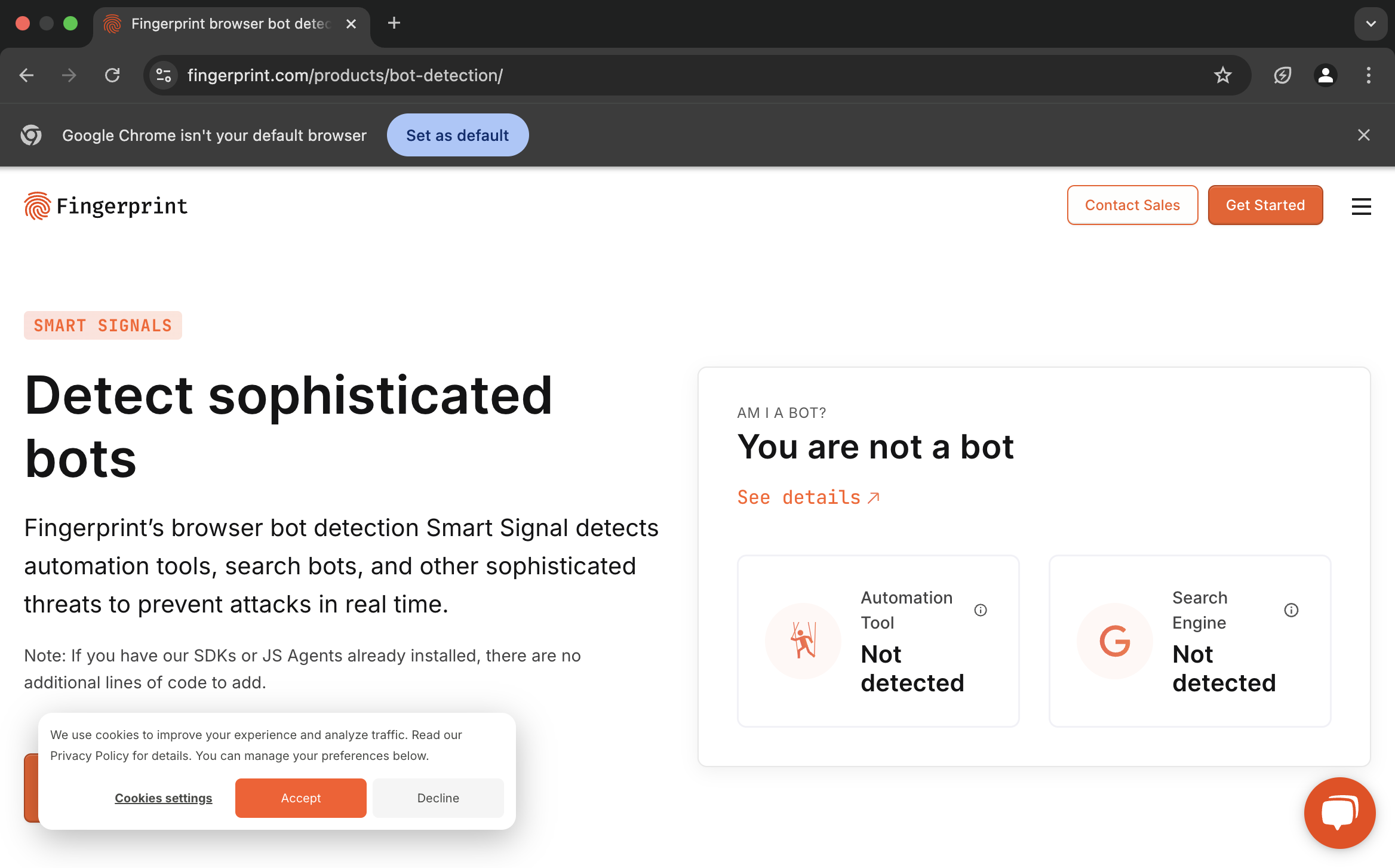This screenshot has width=1395, height=868.
Task: Bookmark this page with star icon
Action: (x=1222, y=75)
